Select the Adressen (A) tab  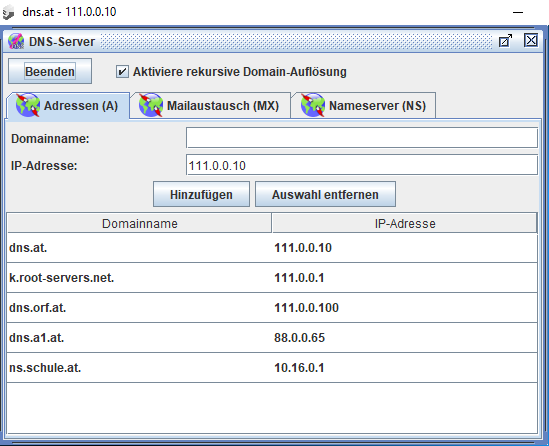[68, 105]
